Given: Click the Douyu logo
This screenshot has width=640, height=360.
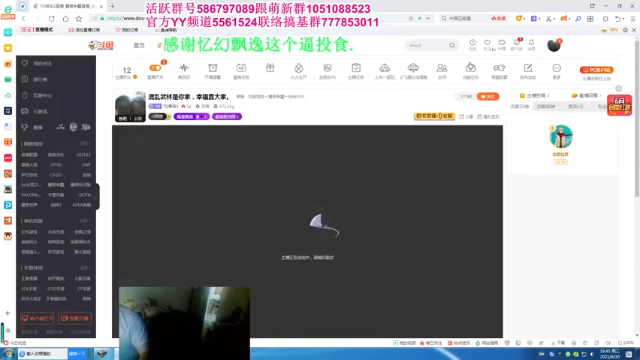Looking at the screenshot, I should 101,45.
